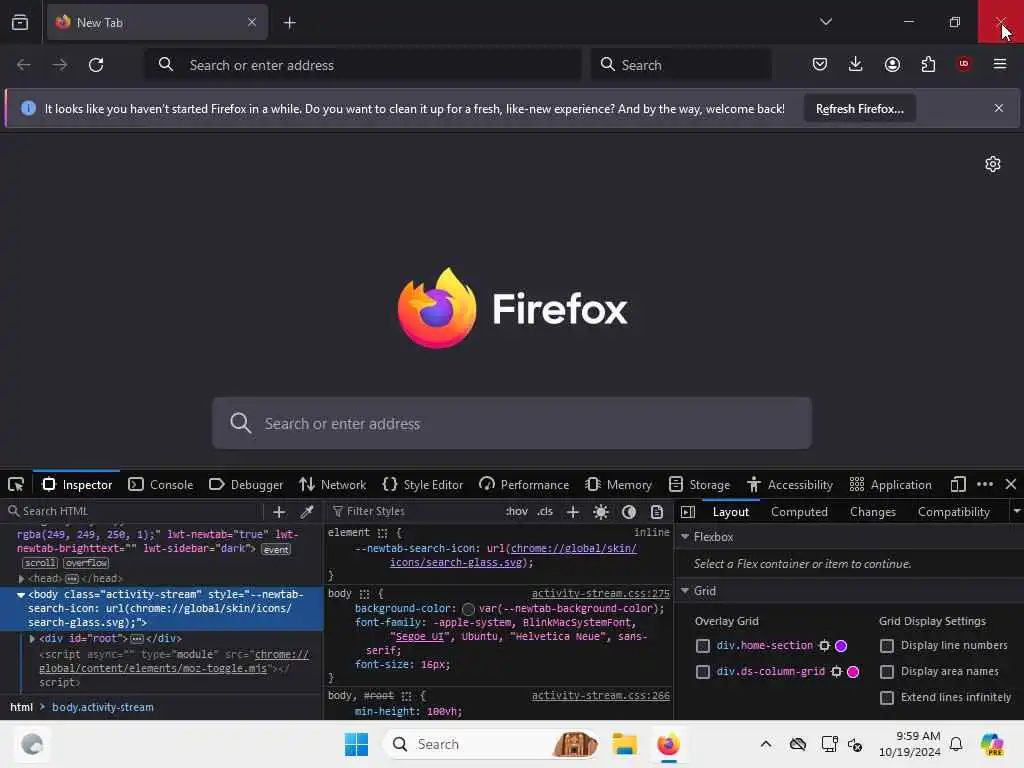Enable overlay for div.home-section grid

tap(703, 646)
